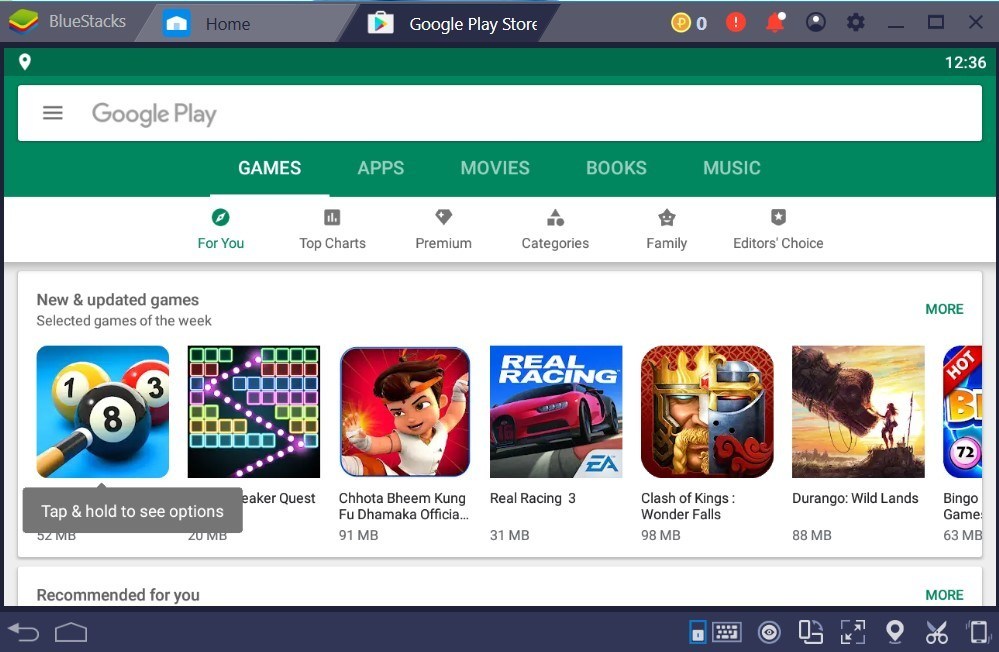
Task: Open the Categories section
Action: (555, 229)
